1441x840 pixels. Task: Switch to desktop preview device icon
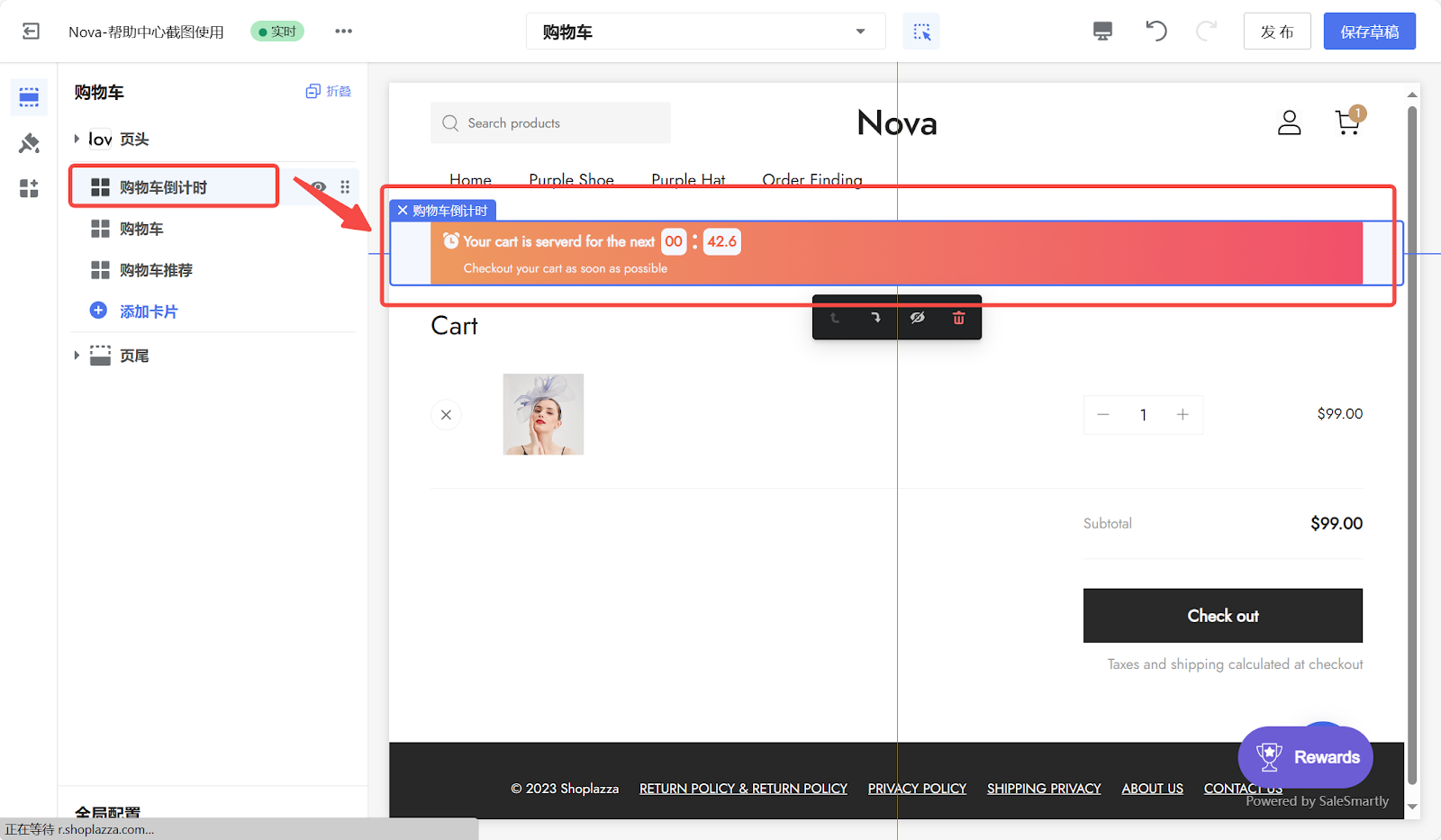pos(1102,32)
